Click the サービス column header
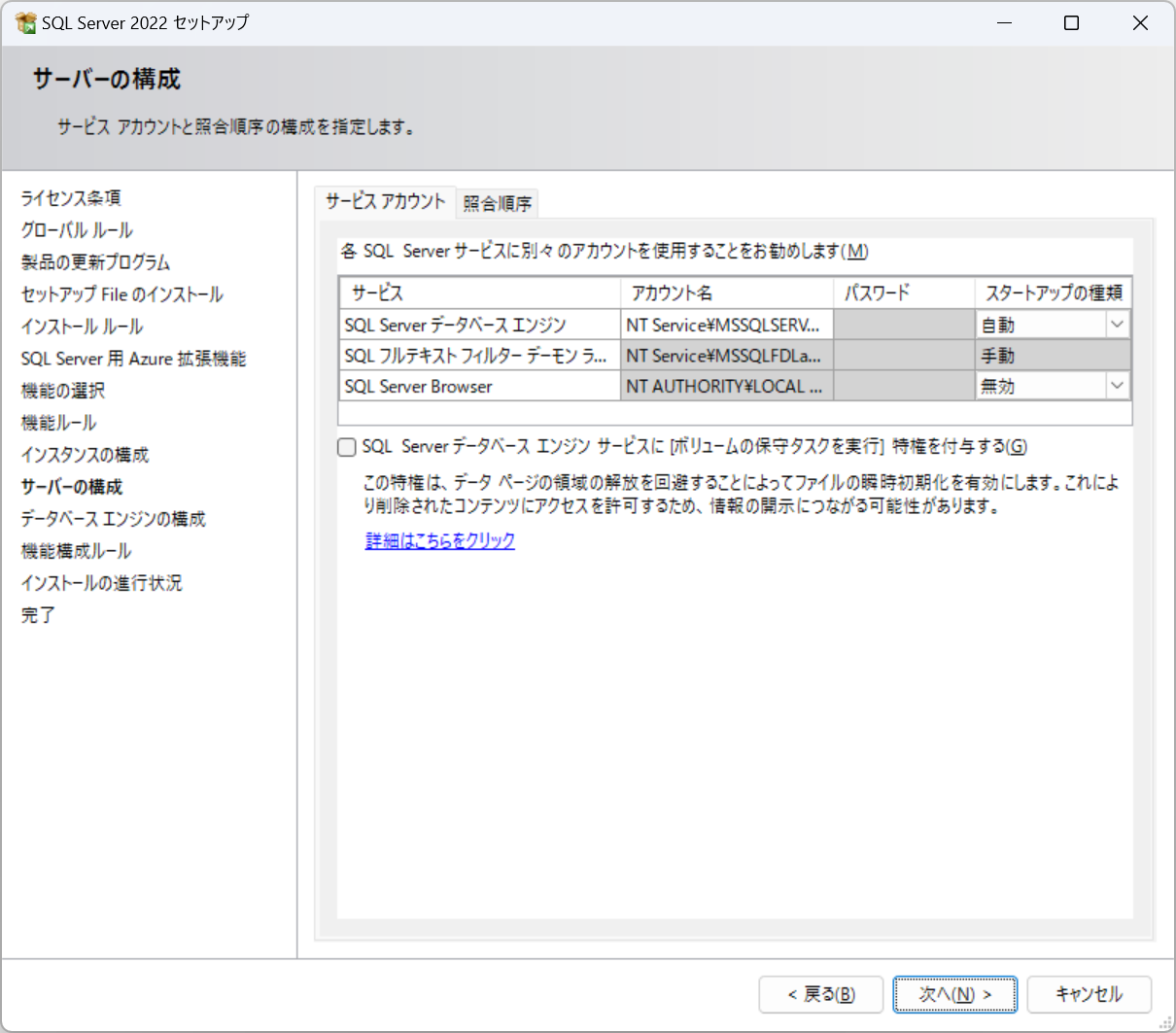This screenshot has height=1033, width=1176. (x=480, y=293)
